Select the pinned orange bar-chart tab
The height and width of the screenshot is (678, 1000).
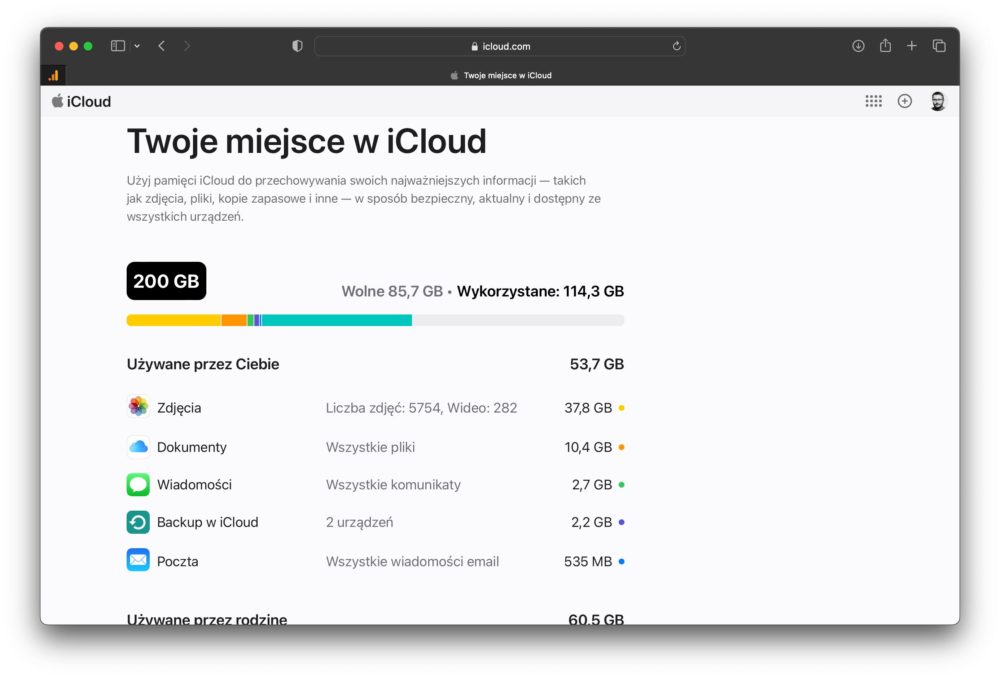point(54,75)
